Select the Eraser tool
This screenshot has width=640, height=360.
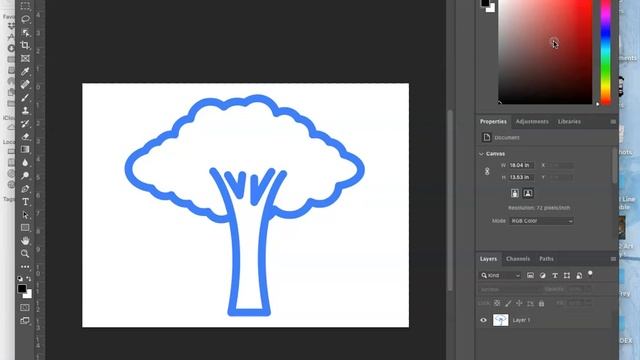pos(25,137)
